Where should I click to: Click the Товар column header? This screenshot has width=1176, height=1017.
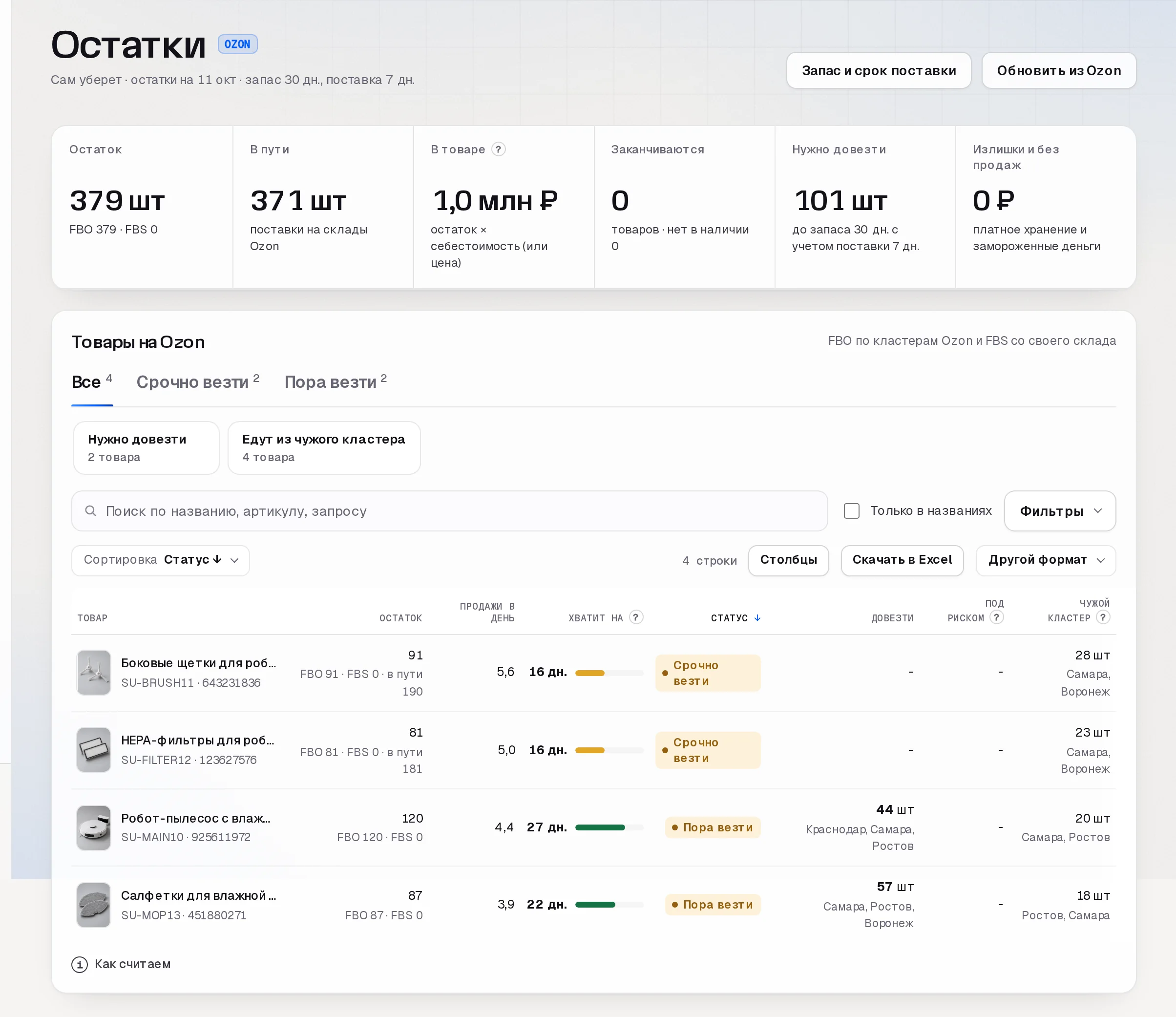[x=92, y=618]
